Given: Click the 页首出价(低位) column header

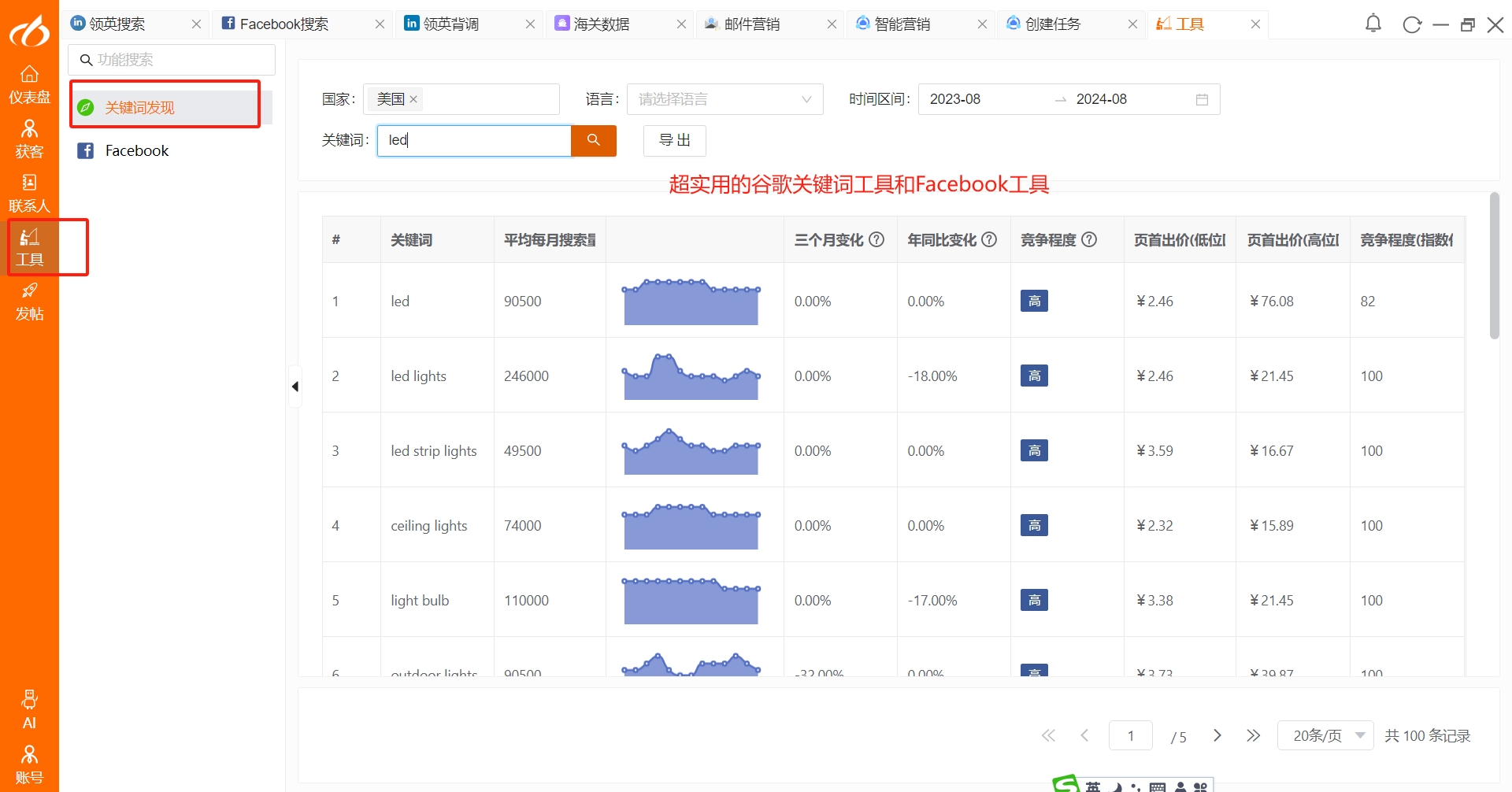Looking at the screenshot, I should (1180, 239).
